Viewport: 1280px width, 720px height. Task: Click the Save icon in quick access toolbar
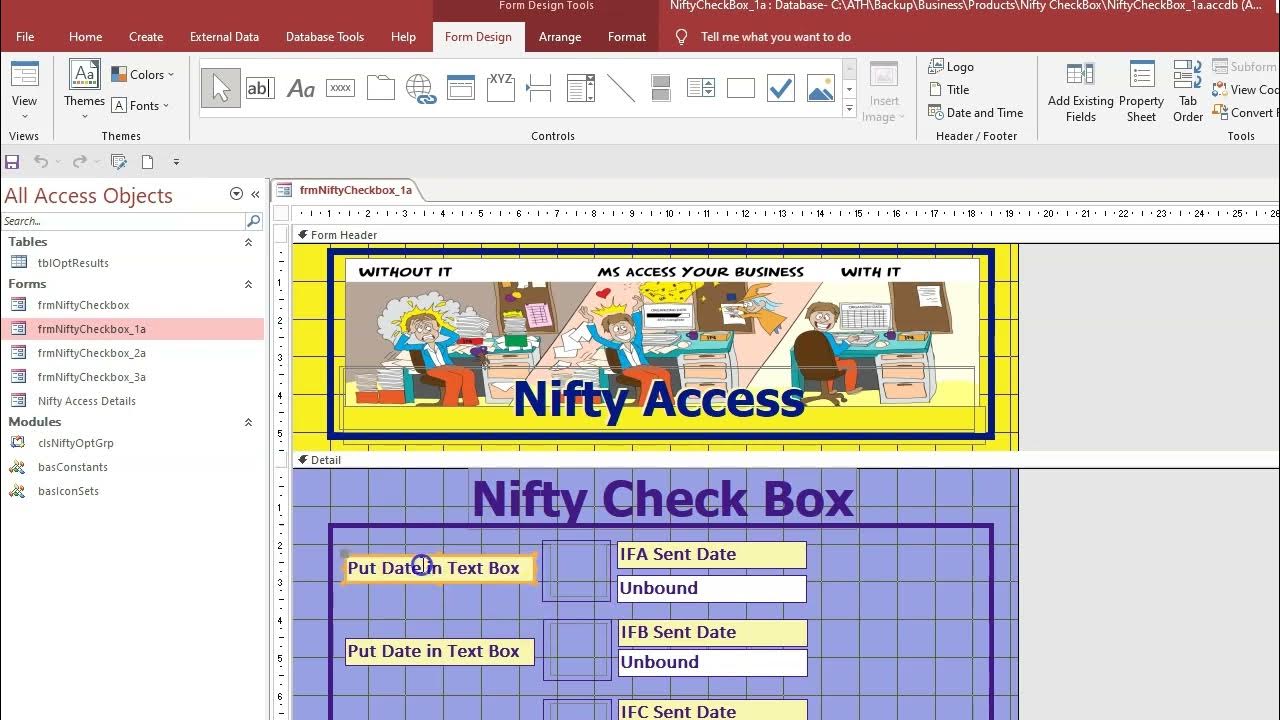point(12,161)
